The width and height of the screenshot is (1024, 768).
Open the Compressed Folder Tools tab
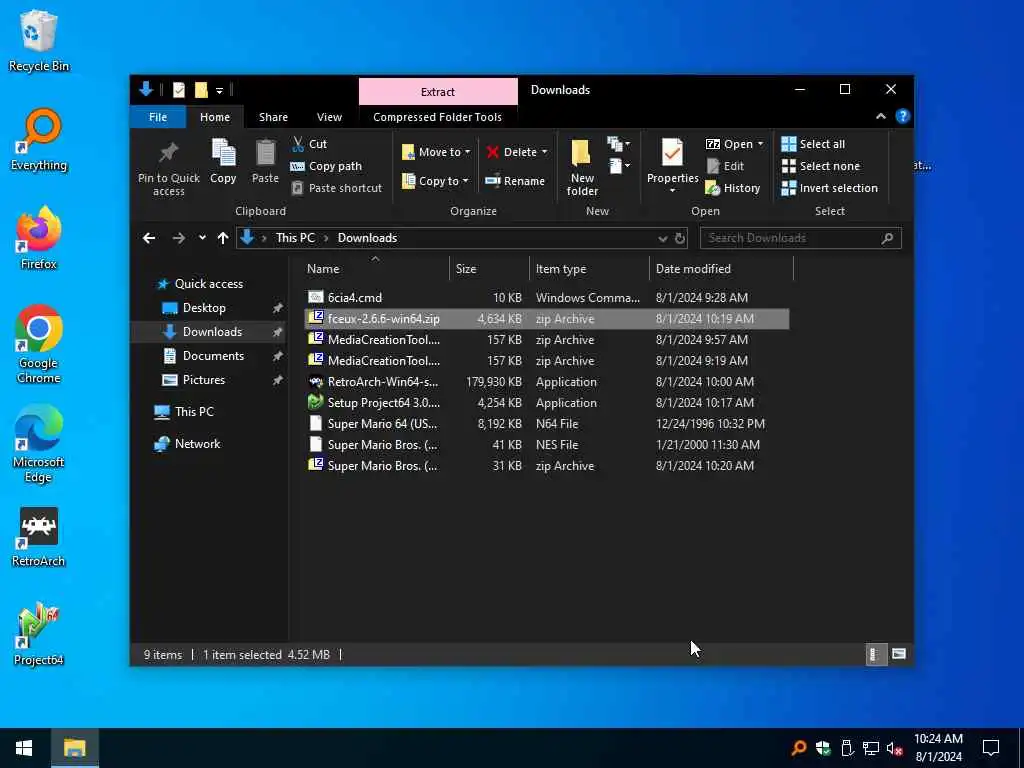[x=438, y=117]
